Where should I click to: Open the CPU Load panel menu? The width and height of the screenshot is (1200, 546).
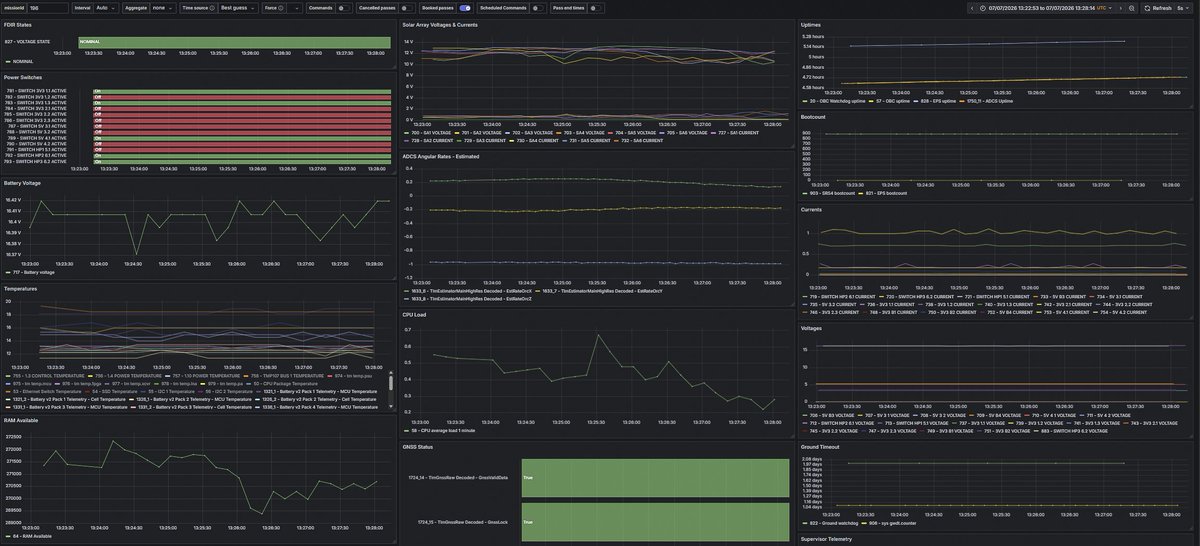tap(414, 314)
